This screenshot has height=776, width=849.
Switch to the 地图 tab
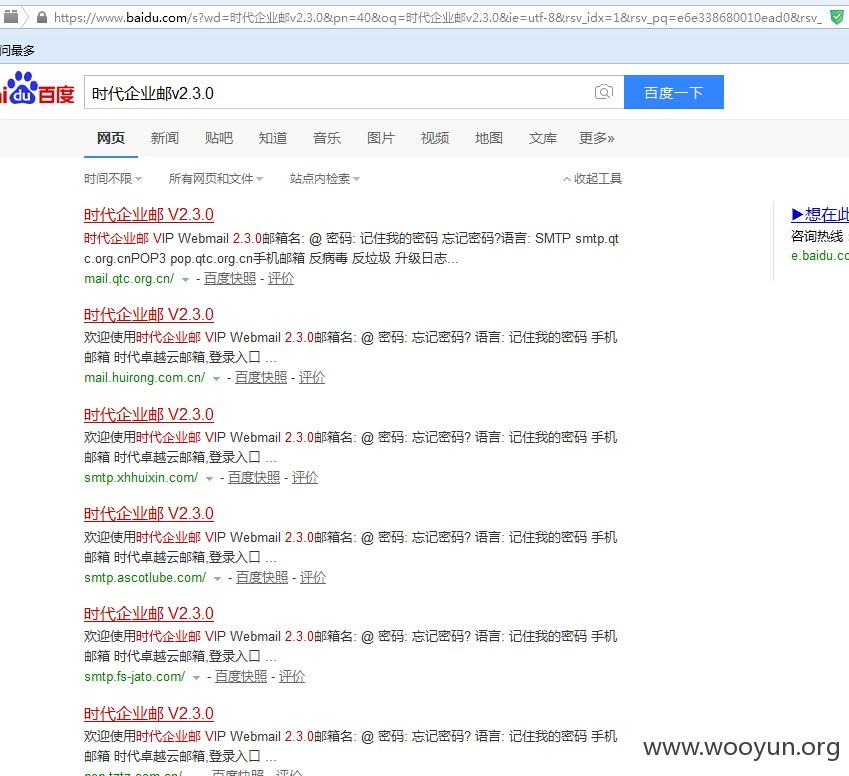(x=489, y=138)
